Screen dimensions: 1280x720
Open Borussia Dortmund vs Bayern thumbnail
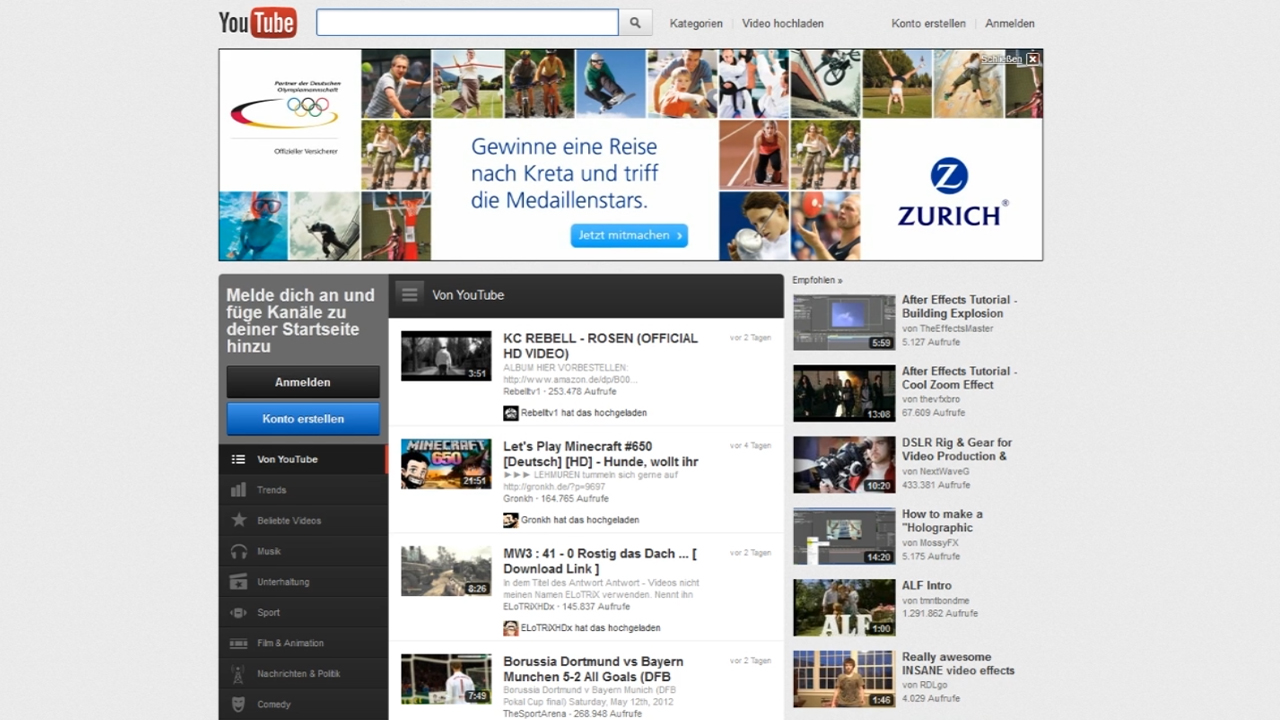coord(446,679)
